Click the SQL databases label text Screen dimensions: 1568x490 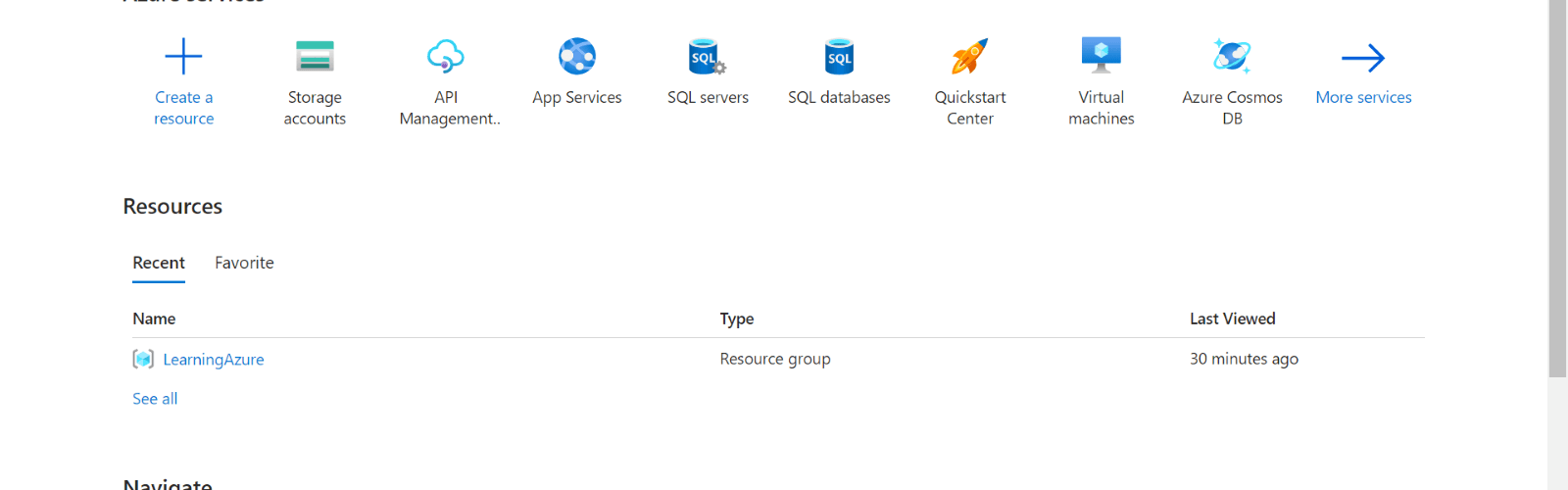[x=839, y=97]
